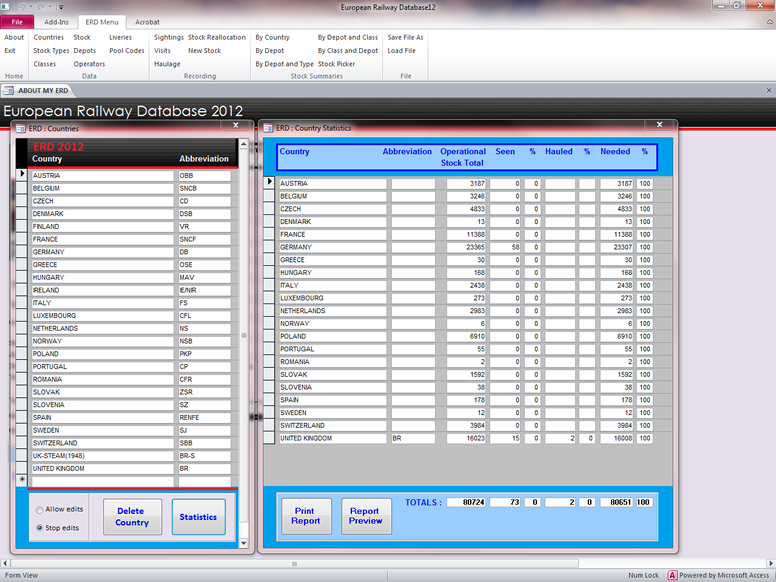Image resolution: width=776 pixels, height=582 pixels.
Task: Close the ERD : Countries window
Action: pos(236,125)
